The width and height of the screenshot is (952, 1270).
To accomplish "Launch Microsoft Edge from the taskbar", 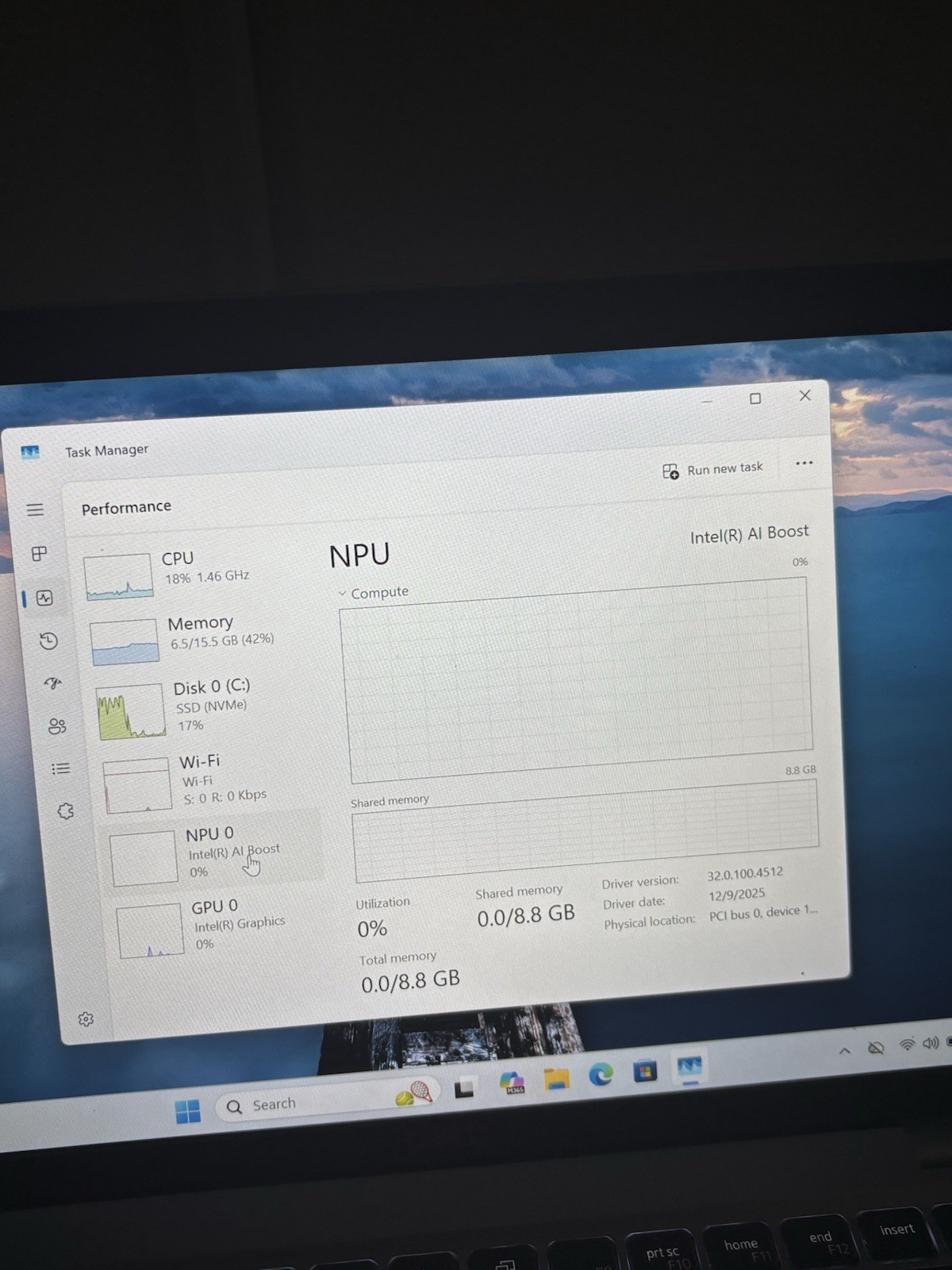I will 601,1075.
